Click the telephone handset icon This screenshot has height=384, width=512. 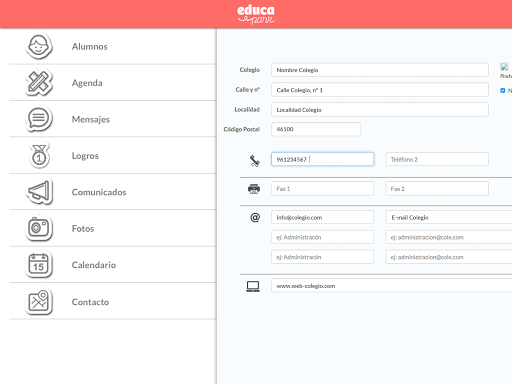click(x=255, y=161)
